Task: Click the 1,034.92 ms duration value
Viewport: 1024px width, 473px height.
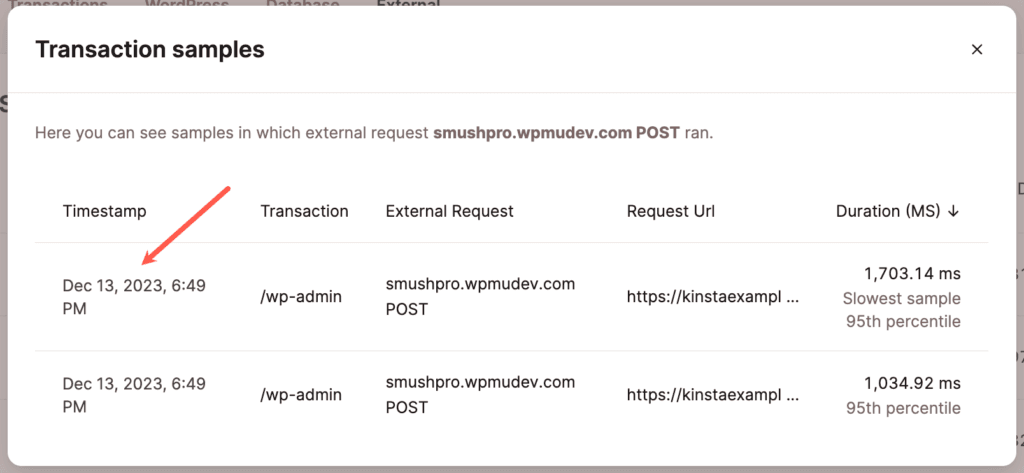Action: pyautogui.click(x=912, y=383)
